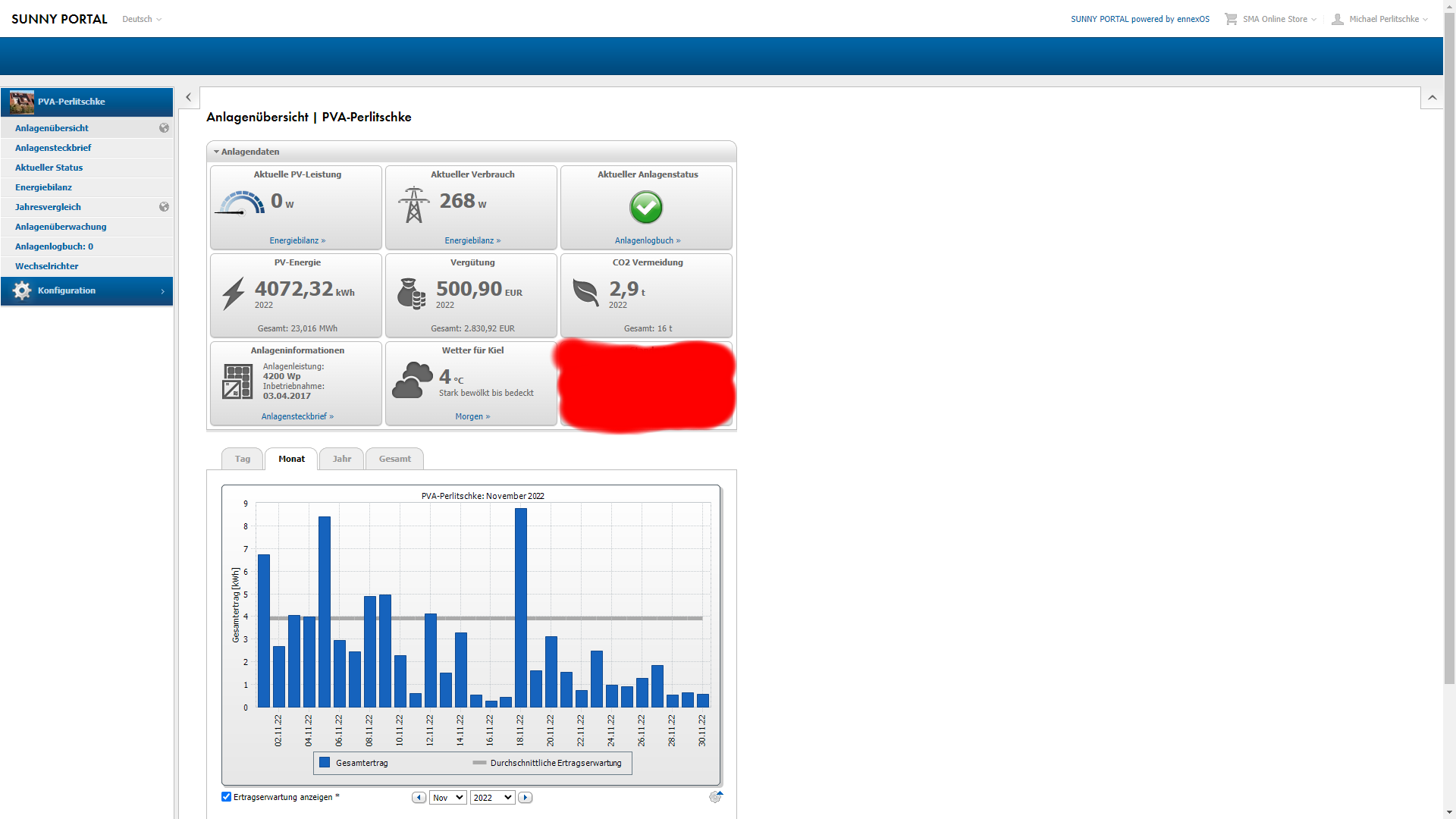
Task: Open the Anlagenlogbuch link
Action: 647,240
